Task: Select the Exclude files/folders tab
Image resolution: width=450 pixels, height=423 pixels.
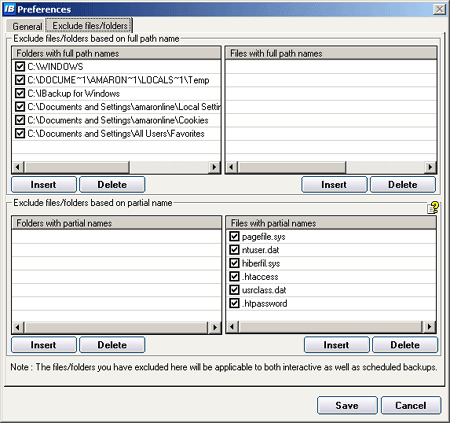Action: pyautogui.click(x=89, y=25)
